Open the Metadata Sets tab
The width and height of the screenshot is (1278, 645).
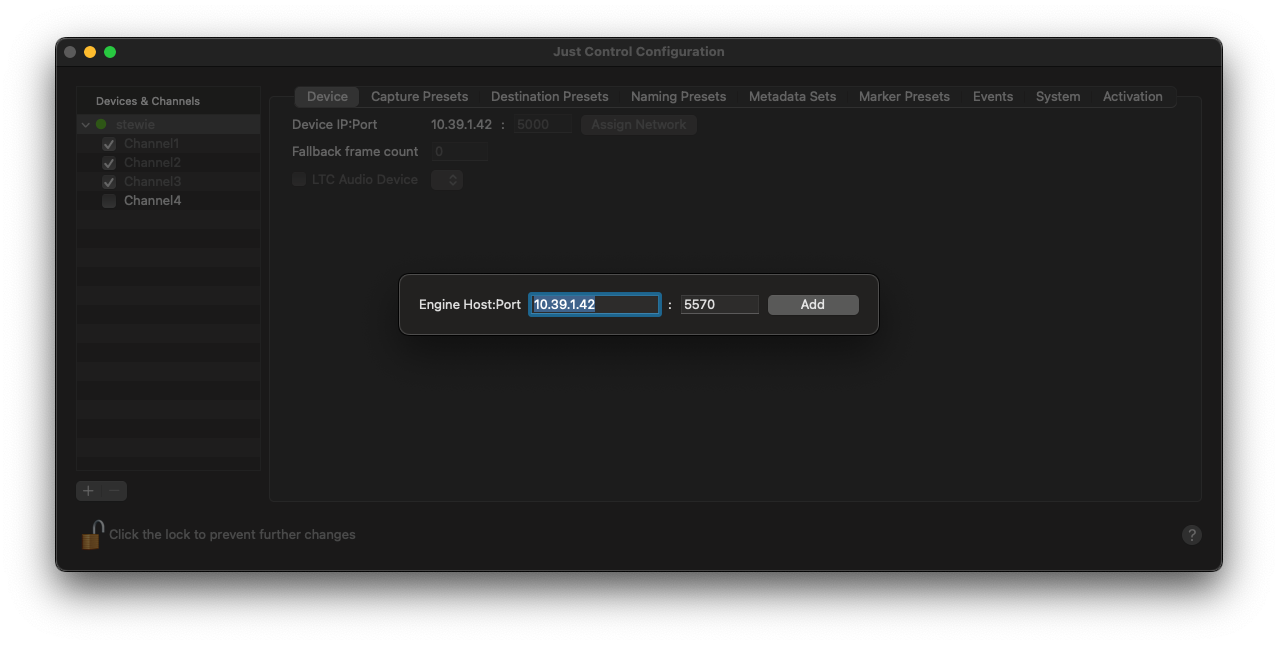[x=792, y=97]
